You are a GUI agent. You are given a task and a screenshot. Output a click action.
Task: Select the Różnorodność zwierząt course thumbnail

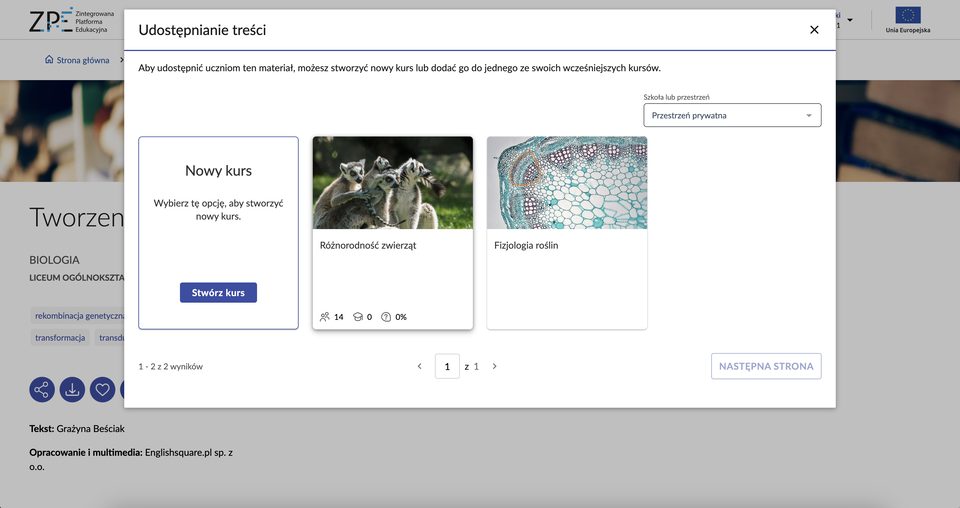click(x=392, y=183)
